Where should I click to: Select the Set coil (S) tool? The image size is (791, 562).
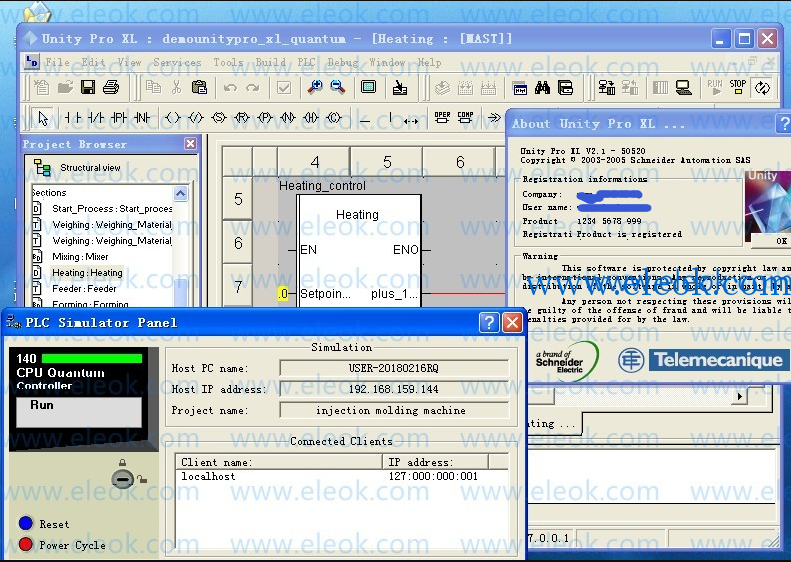219,118
